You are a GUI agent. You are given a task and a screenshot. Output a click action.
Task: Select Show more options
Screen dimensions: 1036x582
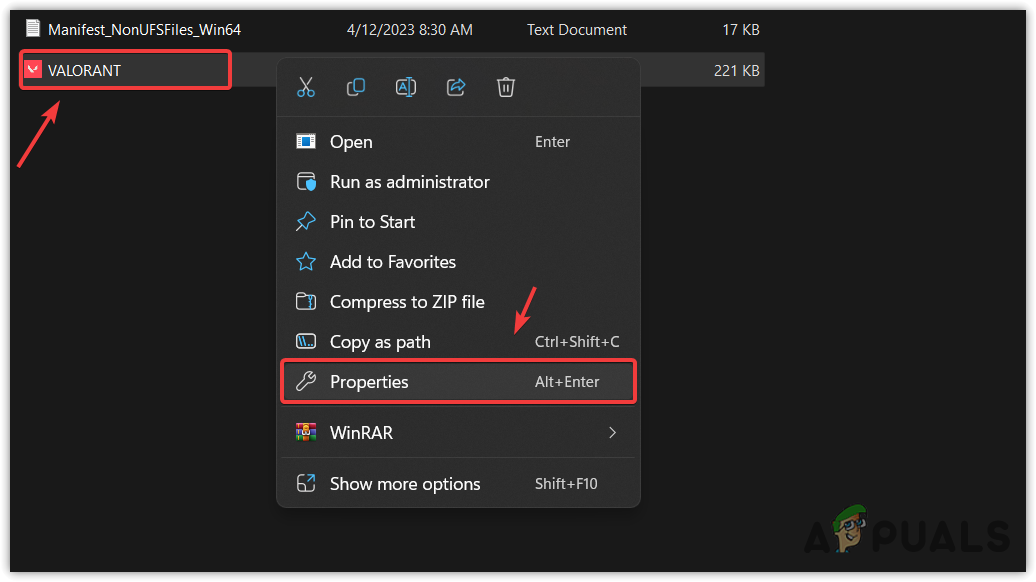coord(459,484)
